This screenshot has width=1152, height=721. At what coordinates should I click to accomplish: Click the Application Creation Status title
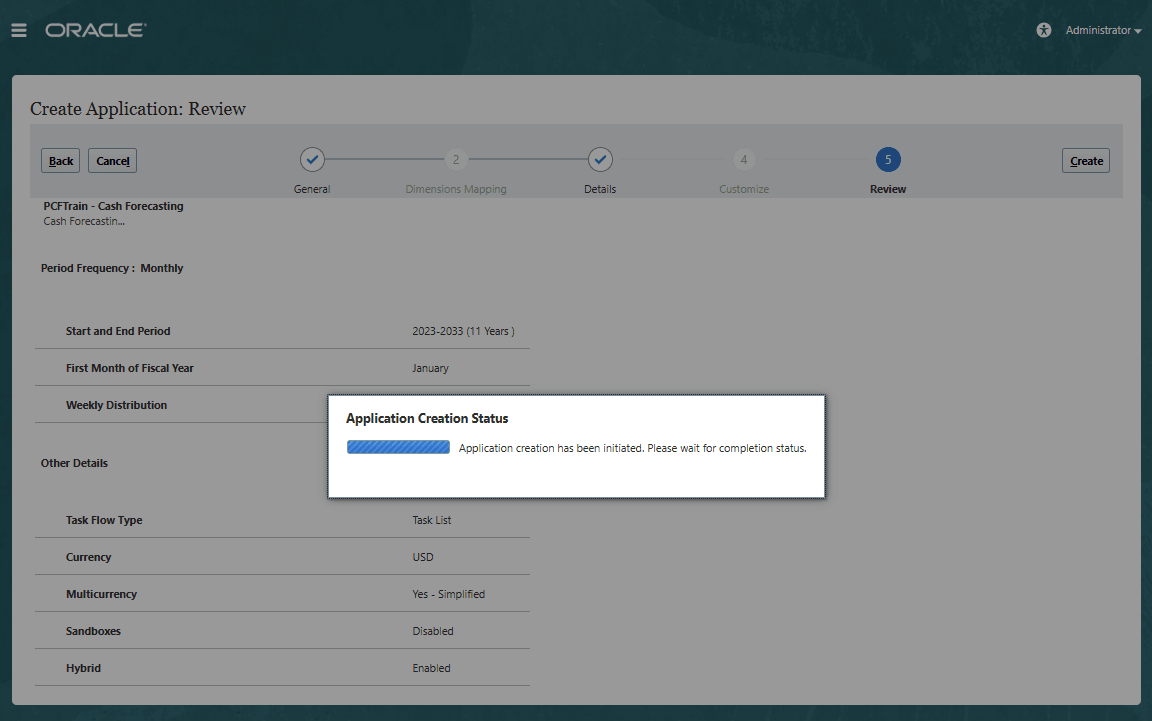pyautogui.click(x=427, y=418)
